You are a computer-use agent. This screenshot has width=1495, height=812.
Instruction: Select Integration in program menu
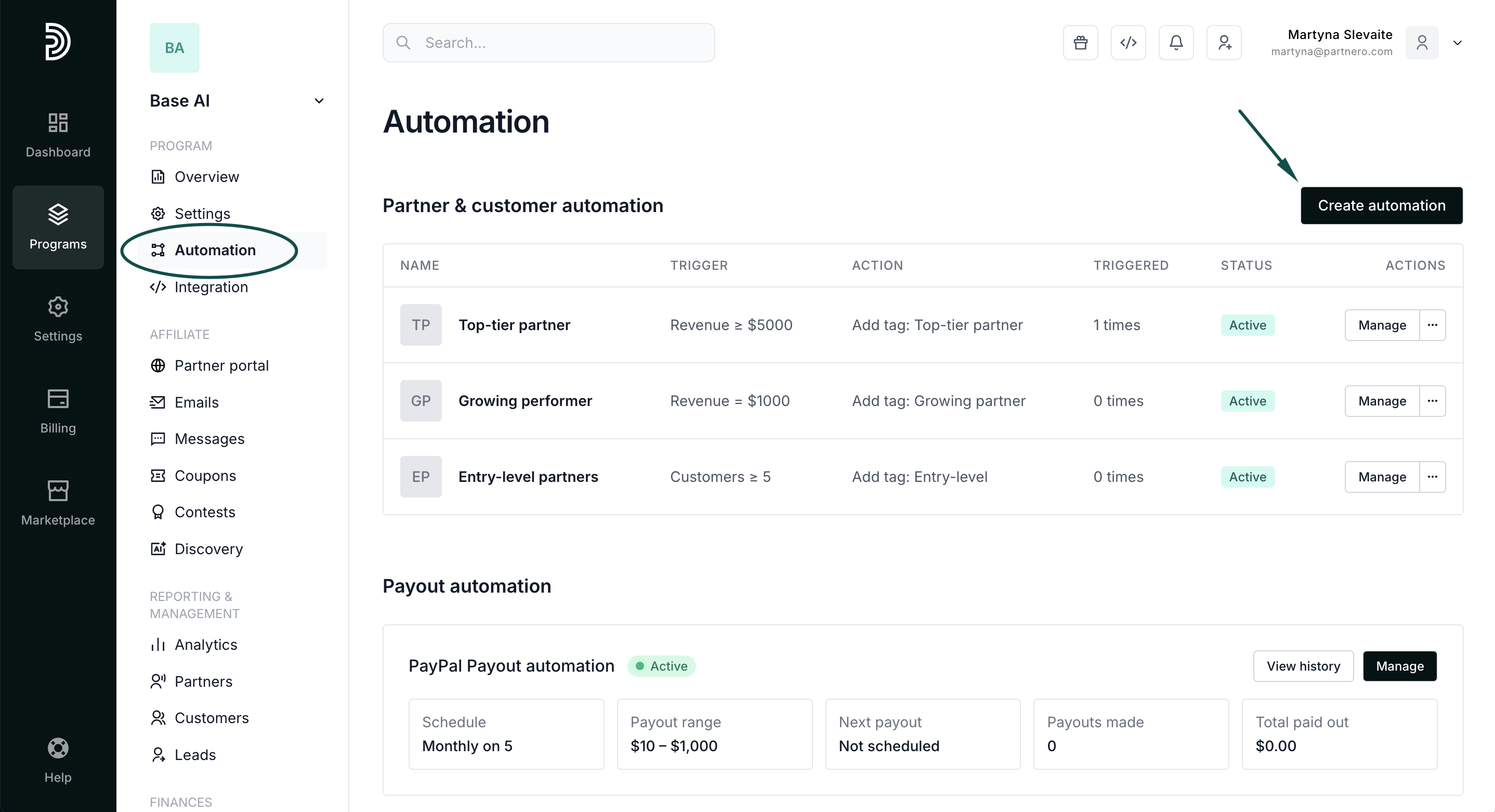click(211, 287)
